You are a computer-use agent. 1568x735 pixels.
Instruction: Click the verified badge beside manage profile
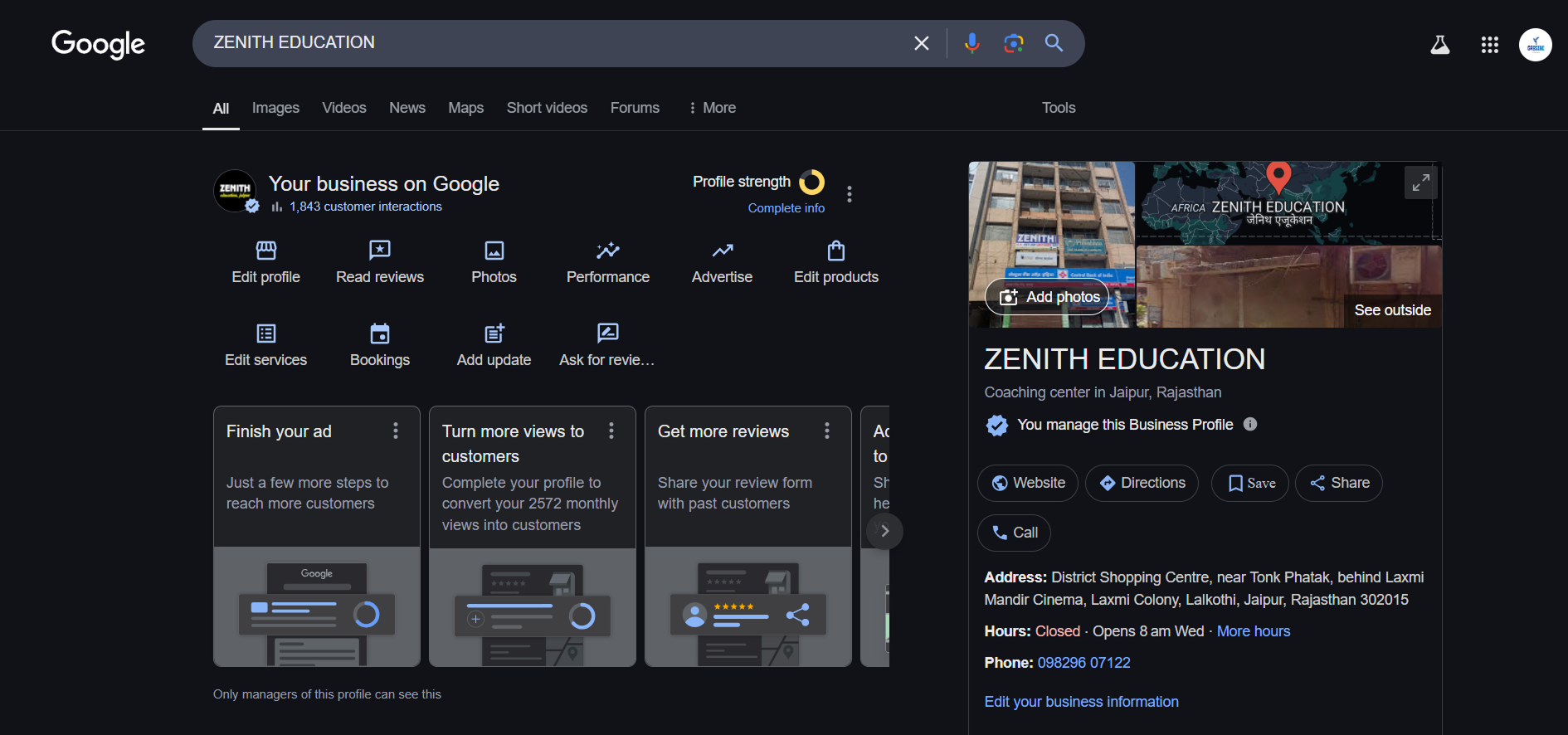(996, 425)
